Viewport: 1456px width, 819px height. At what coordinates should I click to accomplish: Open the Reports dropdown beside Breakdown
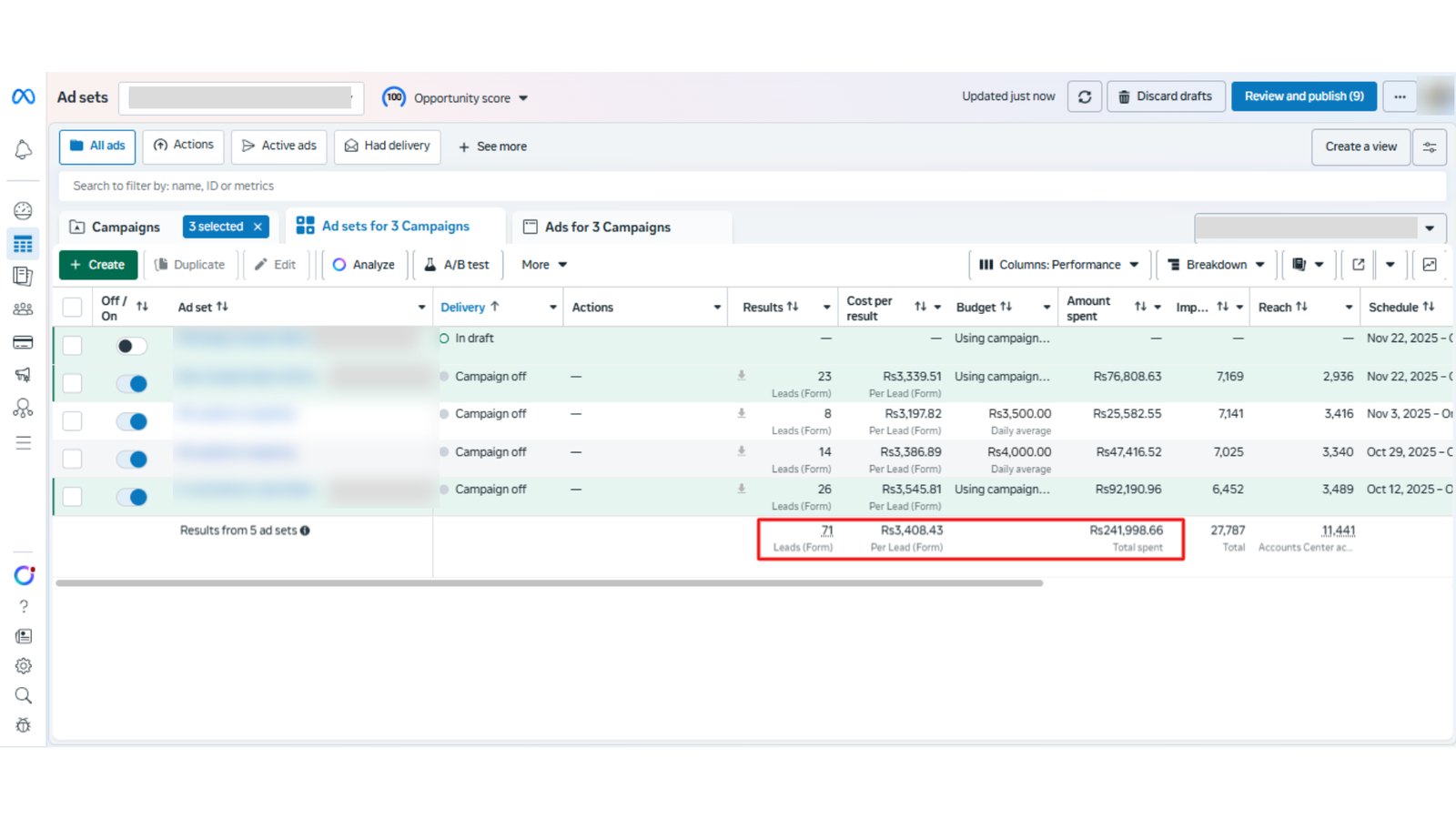[x=1309, y=265]
